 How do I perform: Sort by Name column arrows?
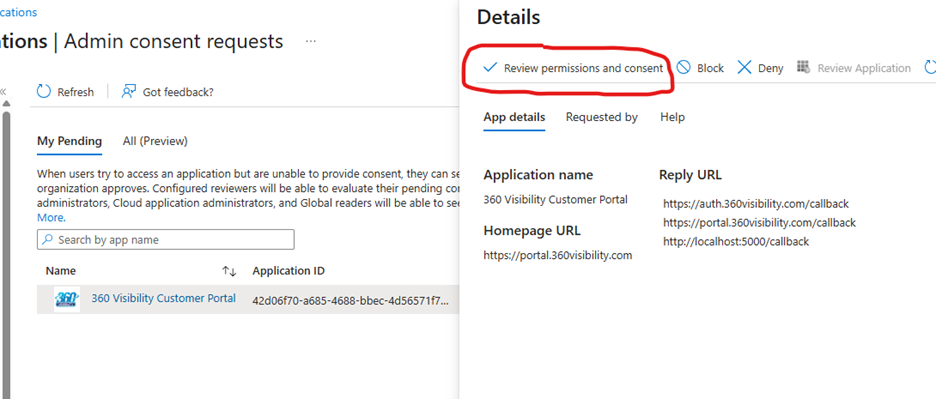pyautogui.click(x=229, y=271)
